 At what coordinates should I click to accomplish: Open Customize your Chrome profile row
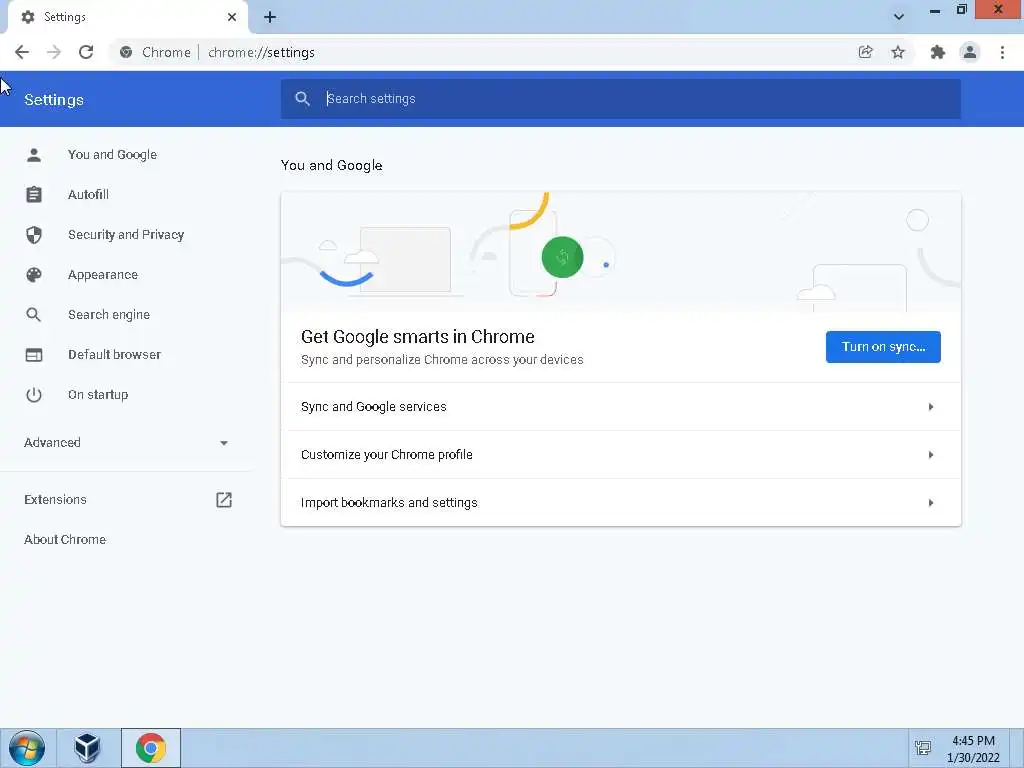click(x=620, y=455)
